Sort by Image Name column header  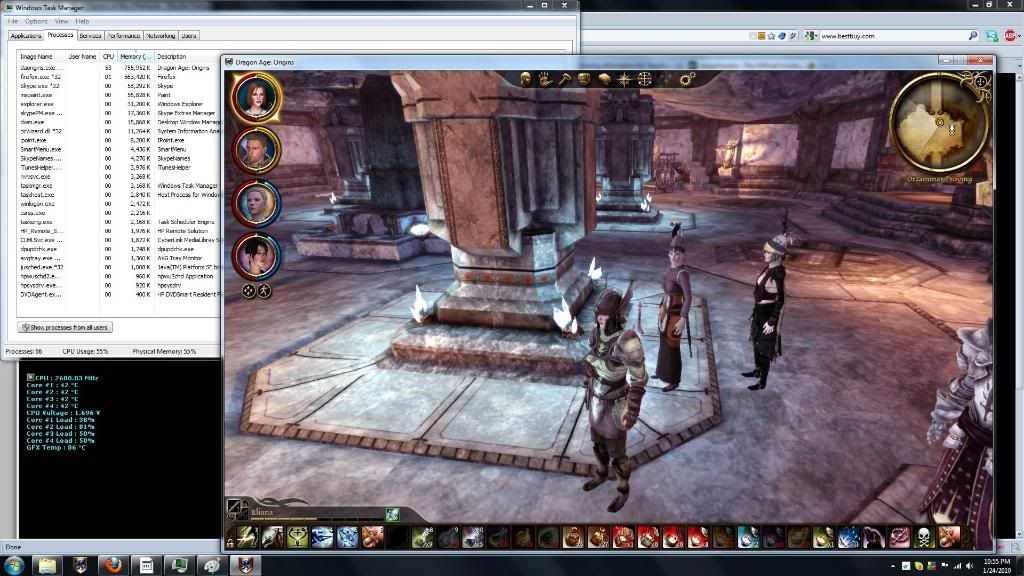coord(37,57)
